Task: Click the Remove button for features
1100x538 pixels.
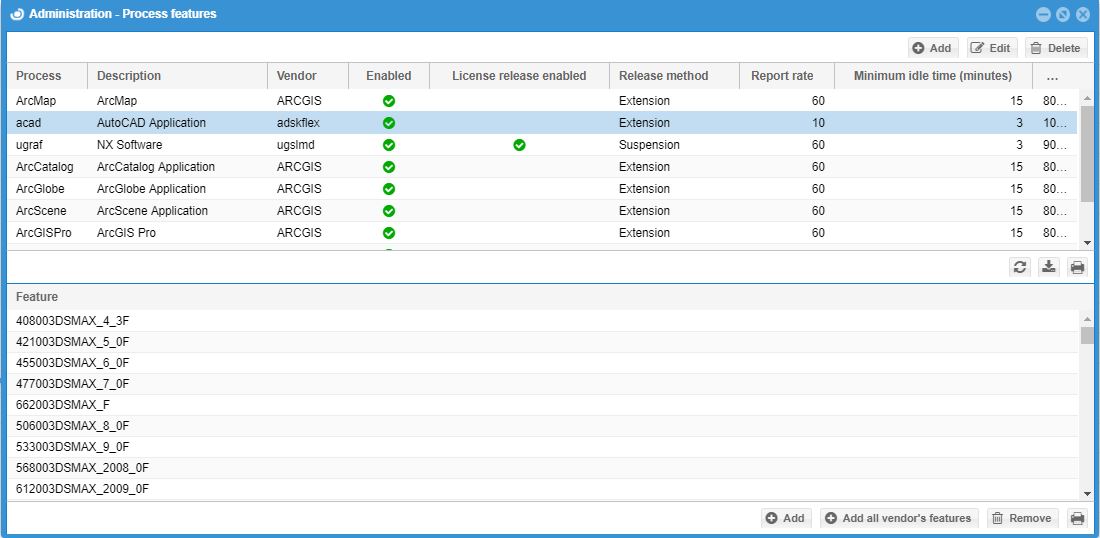Action: pos(1022,518)
